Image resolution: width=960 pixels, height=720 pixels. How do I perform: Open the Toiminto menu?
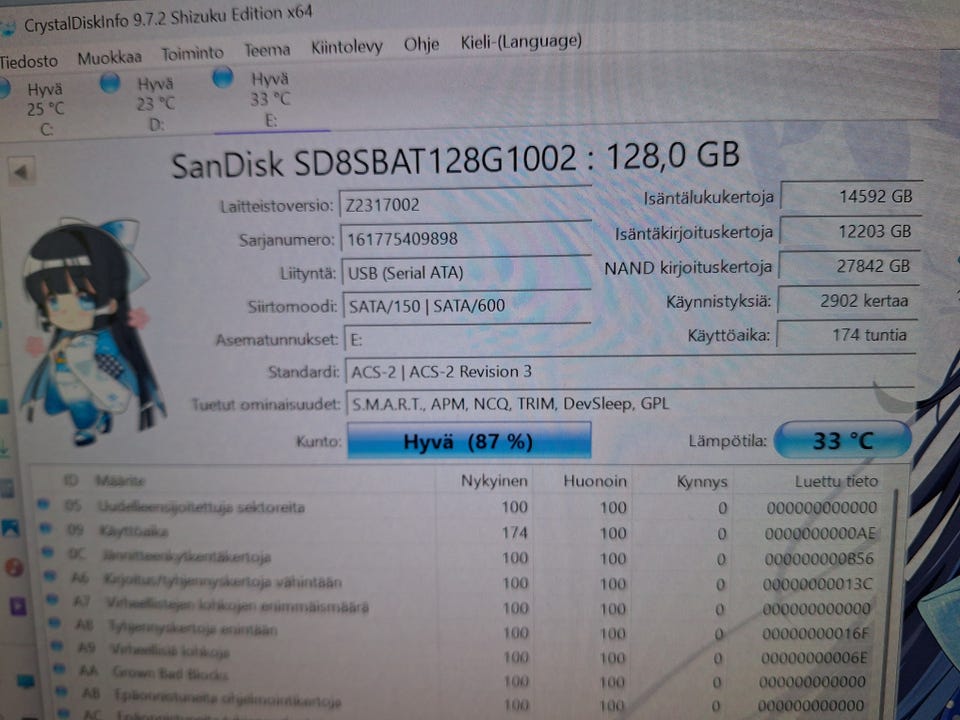point(192,54)
